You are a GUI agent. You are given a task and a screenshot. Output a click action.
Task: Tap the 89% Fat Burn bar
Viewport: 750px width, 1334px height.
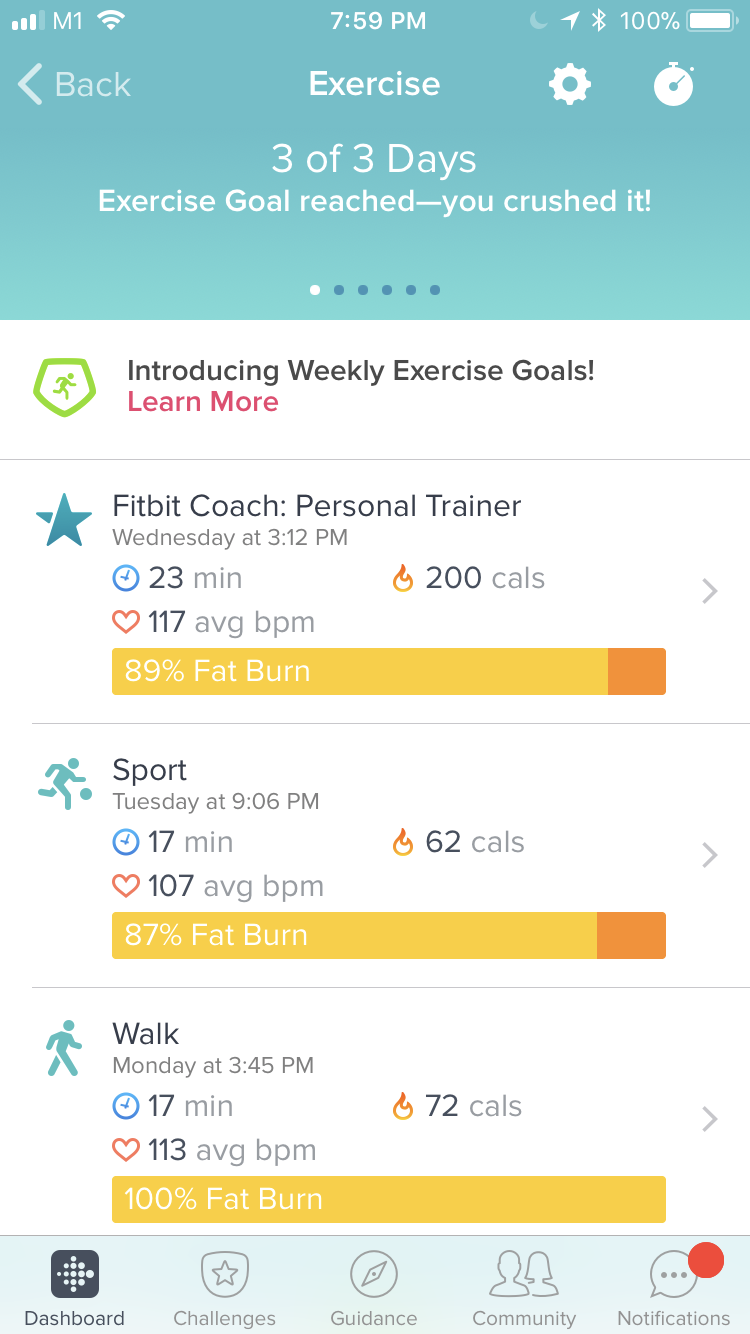coord(389,671)
